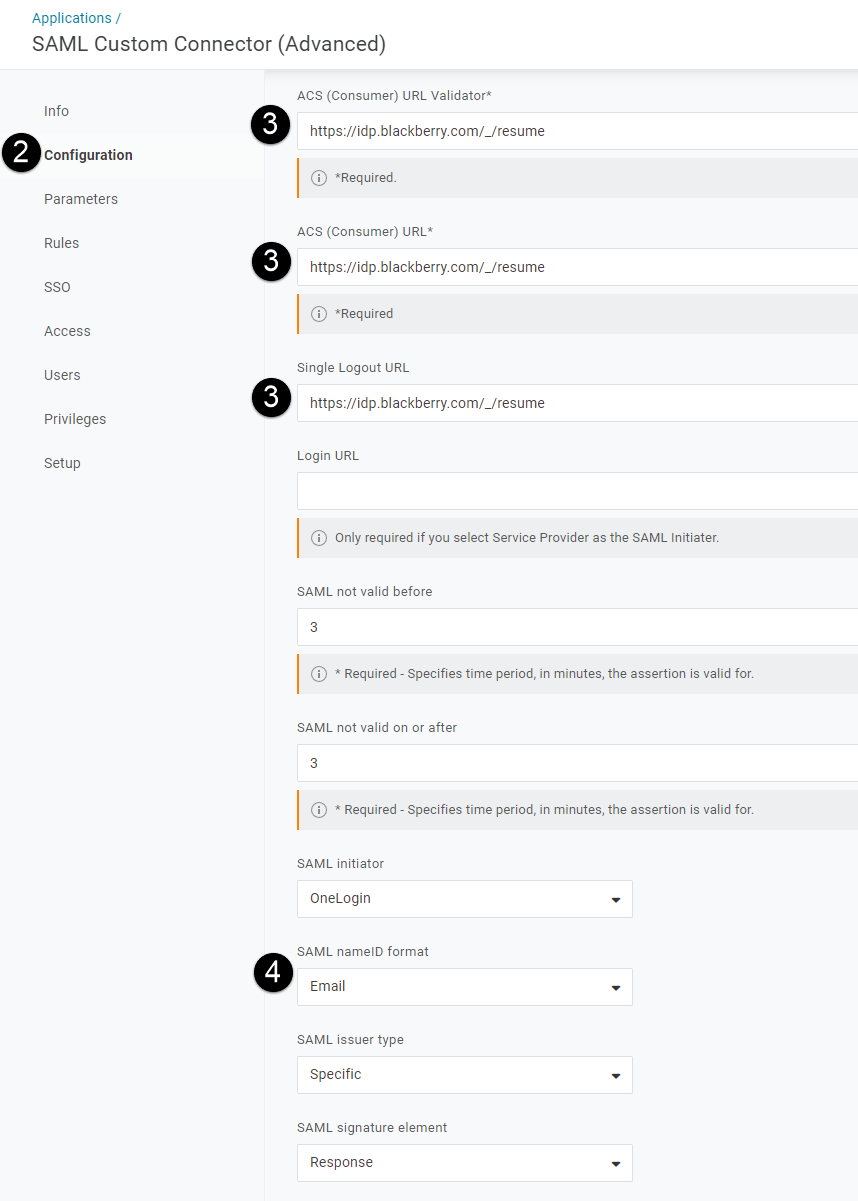
Task: Click the info icon under ACS Consumer URL
Action: pyautogui.click(x=318, y=313)
